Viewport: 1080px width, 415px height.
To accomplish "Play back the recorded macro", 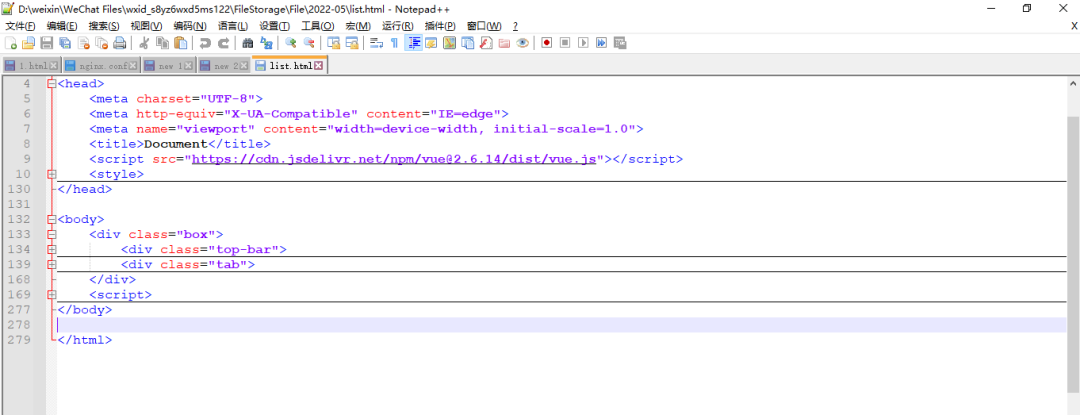I will 583,43.
